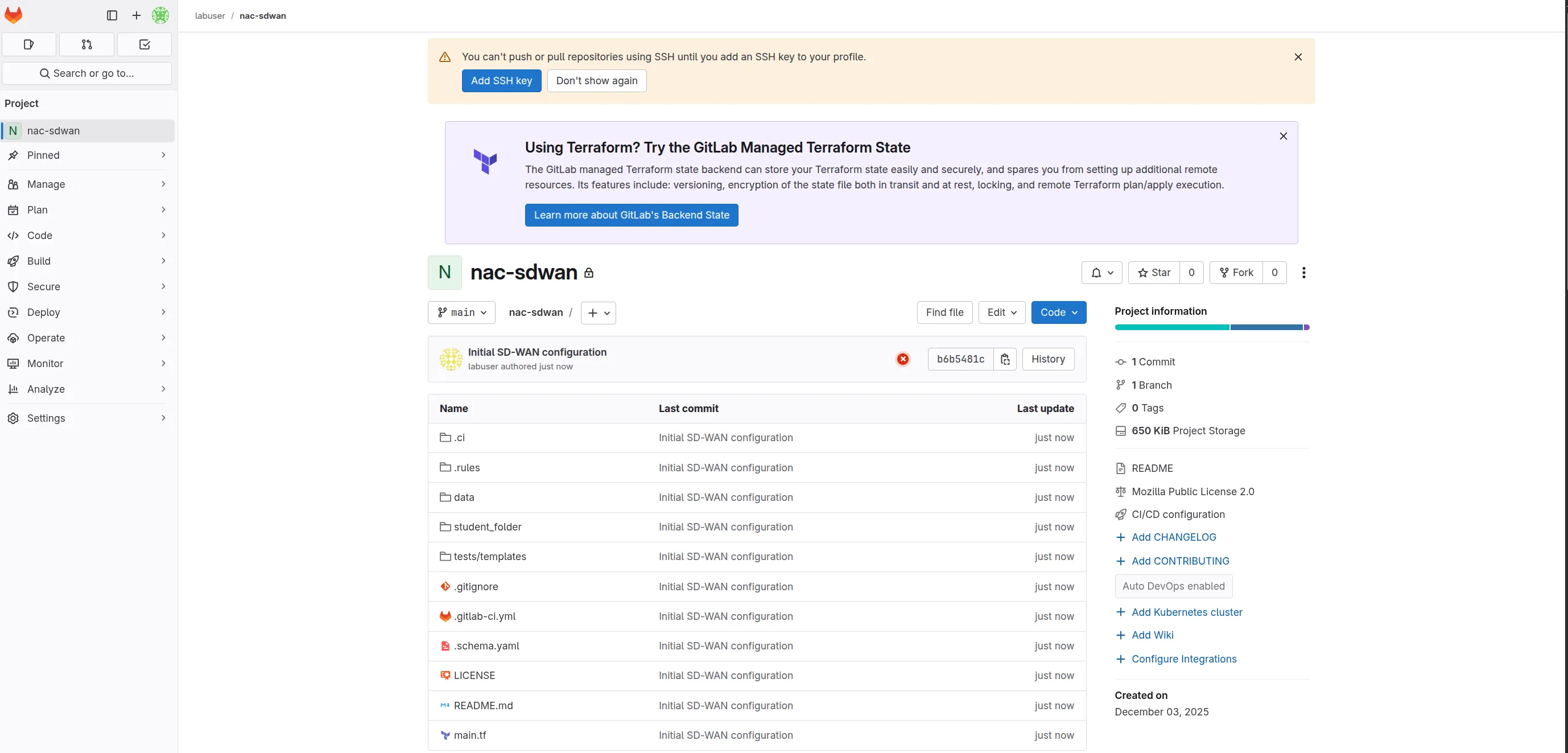Copy the commit SHA b6b5481c
Image resolution: width=1568 pixels, height=753 pixels.
[x=1005, y=359]
